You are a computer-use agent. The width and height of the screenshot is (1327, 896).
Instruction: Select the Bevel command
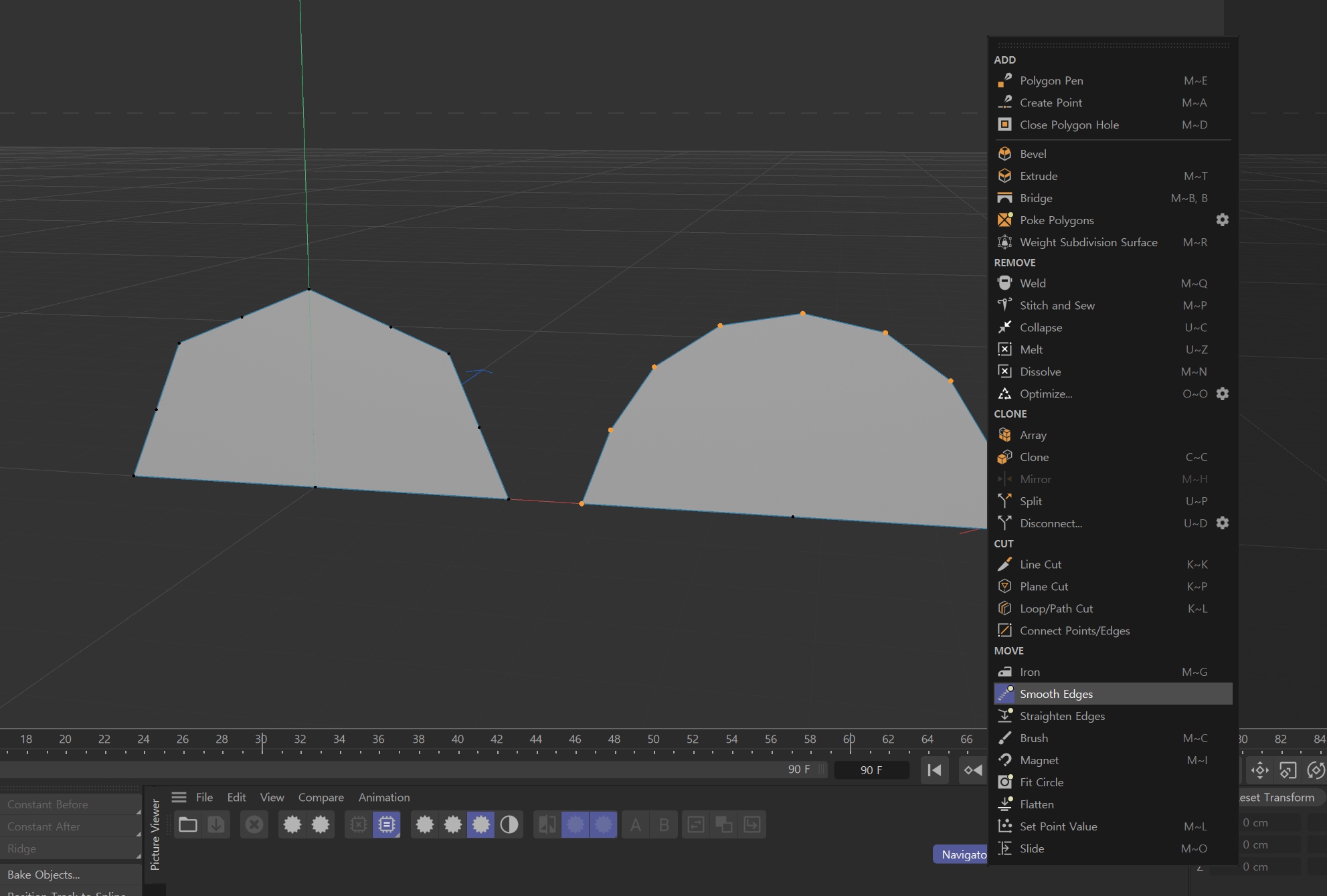[x=1113, y=154]
